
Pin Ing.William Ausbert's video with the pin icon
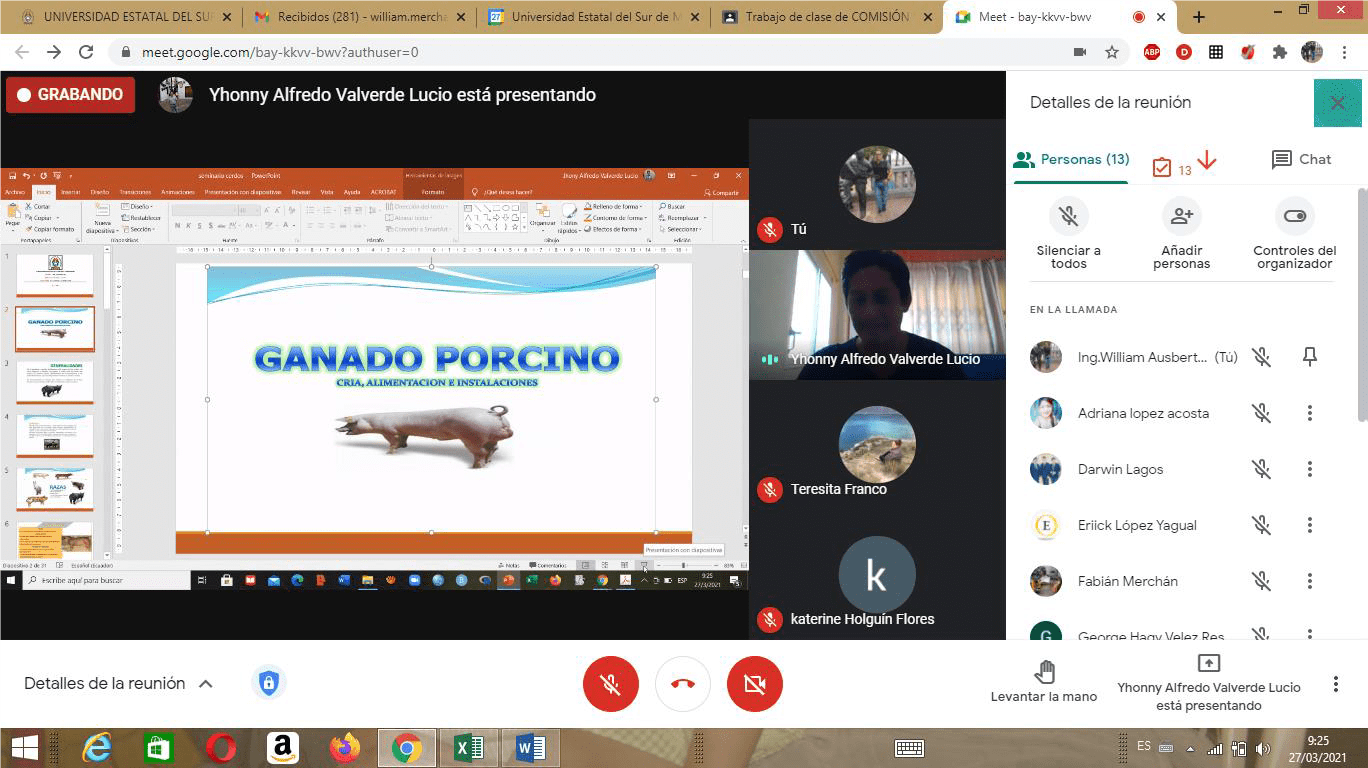[x=1310, y=357]
